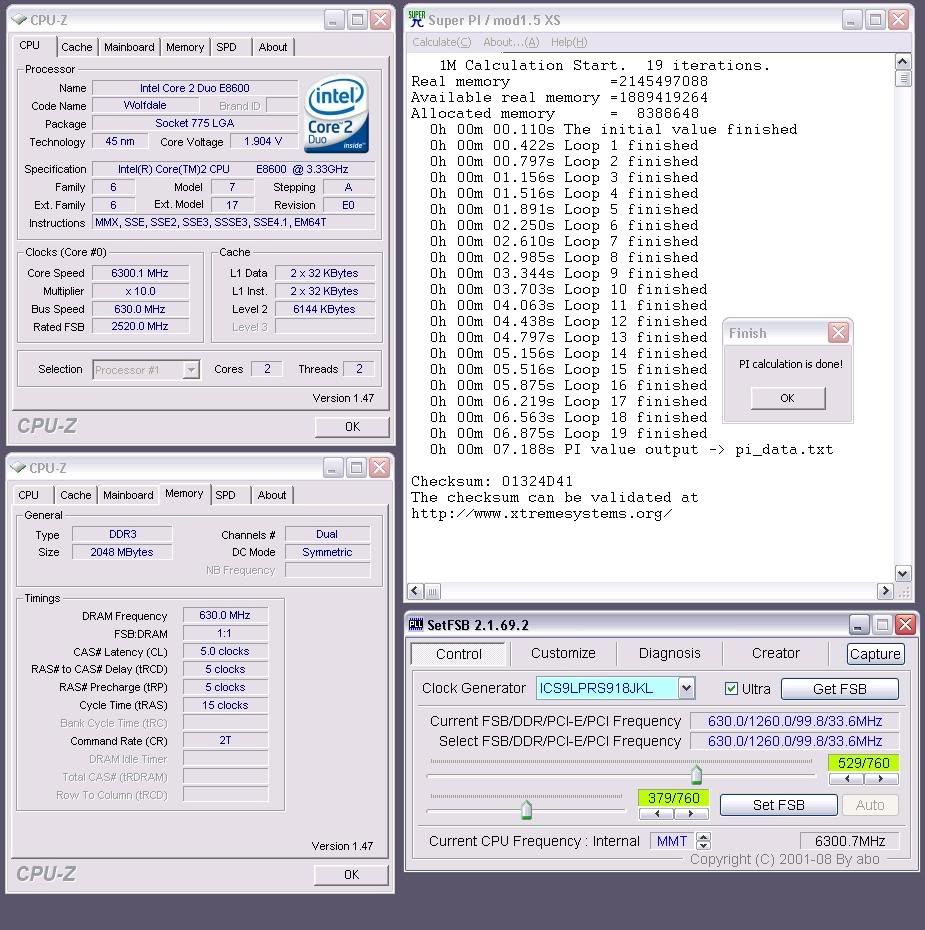
Task: Close the SetFSB window
Action: 905,624
